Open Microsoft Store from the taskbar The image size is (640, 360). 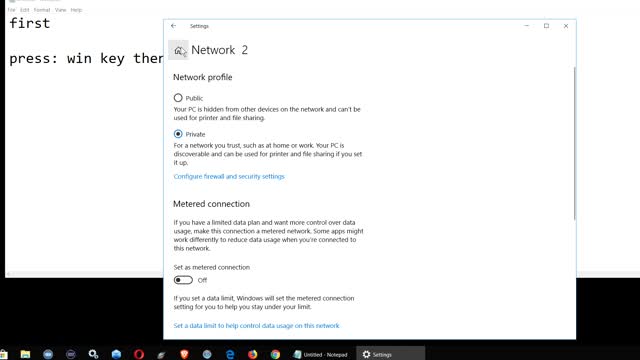click(3, 354)
